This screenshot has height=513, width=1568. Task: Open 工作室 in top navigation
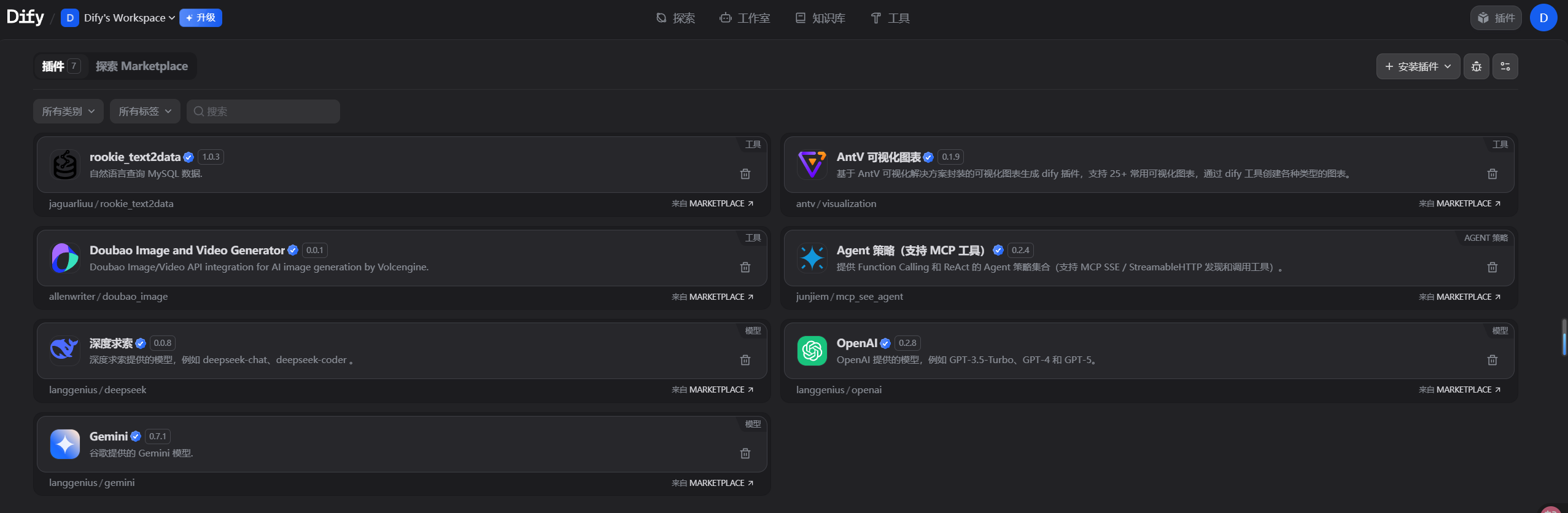coord(745,18)
